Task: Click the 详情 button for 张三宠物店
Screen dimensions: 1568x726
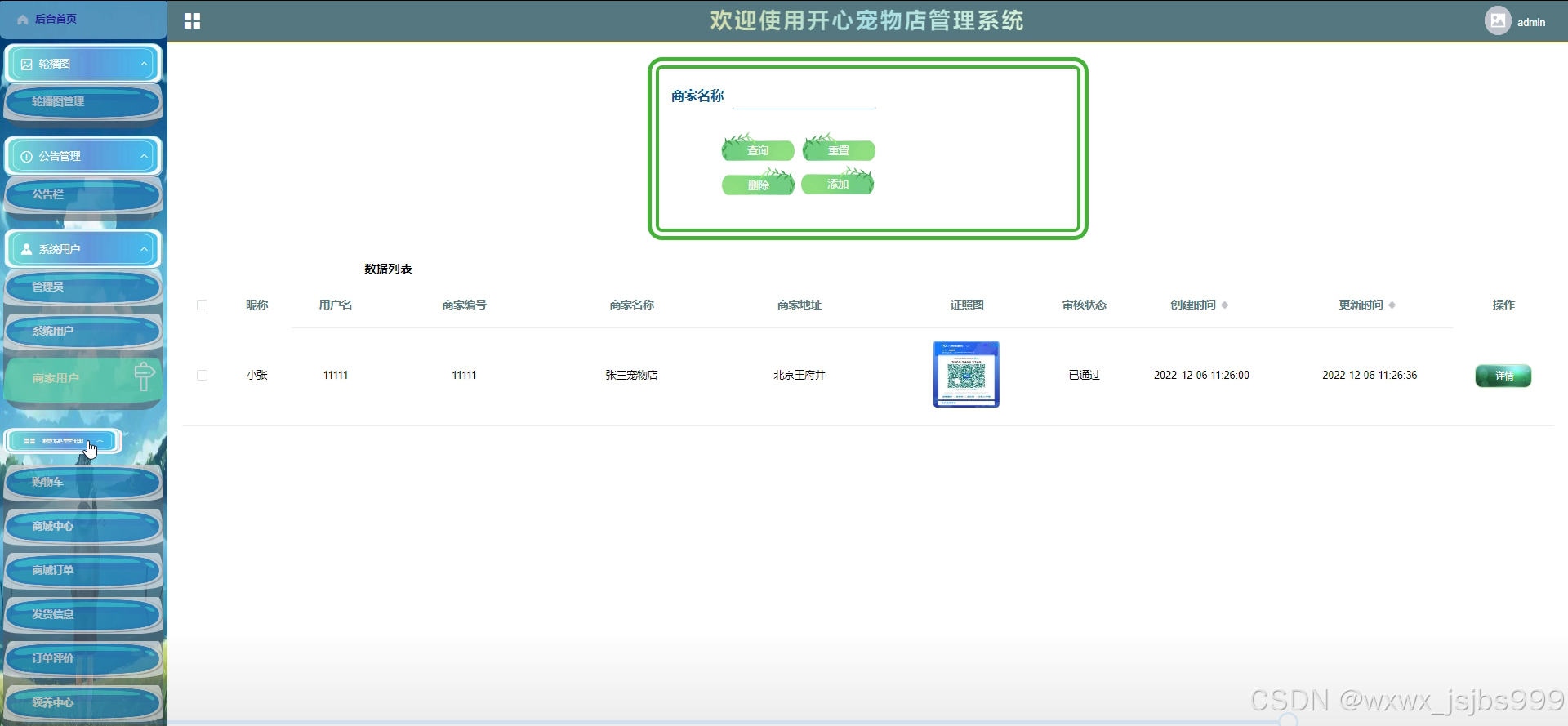Action: pyautogui.click(x=1503, y=376)
